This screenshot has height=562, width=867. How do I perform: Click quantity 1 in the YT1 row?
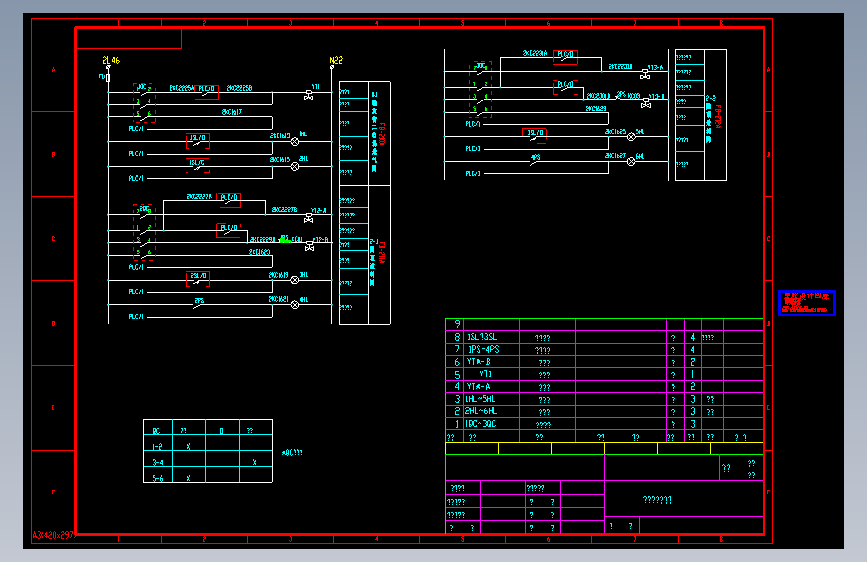click(692, 374)
